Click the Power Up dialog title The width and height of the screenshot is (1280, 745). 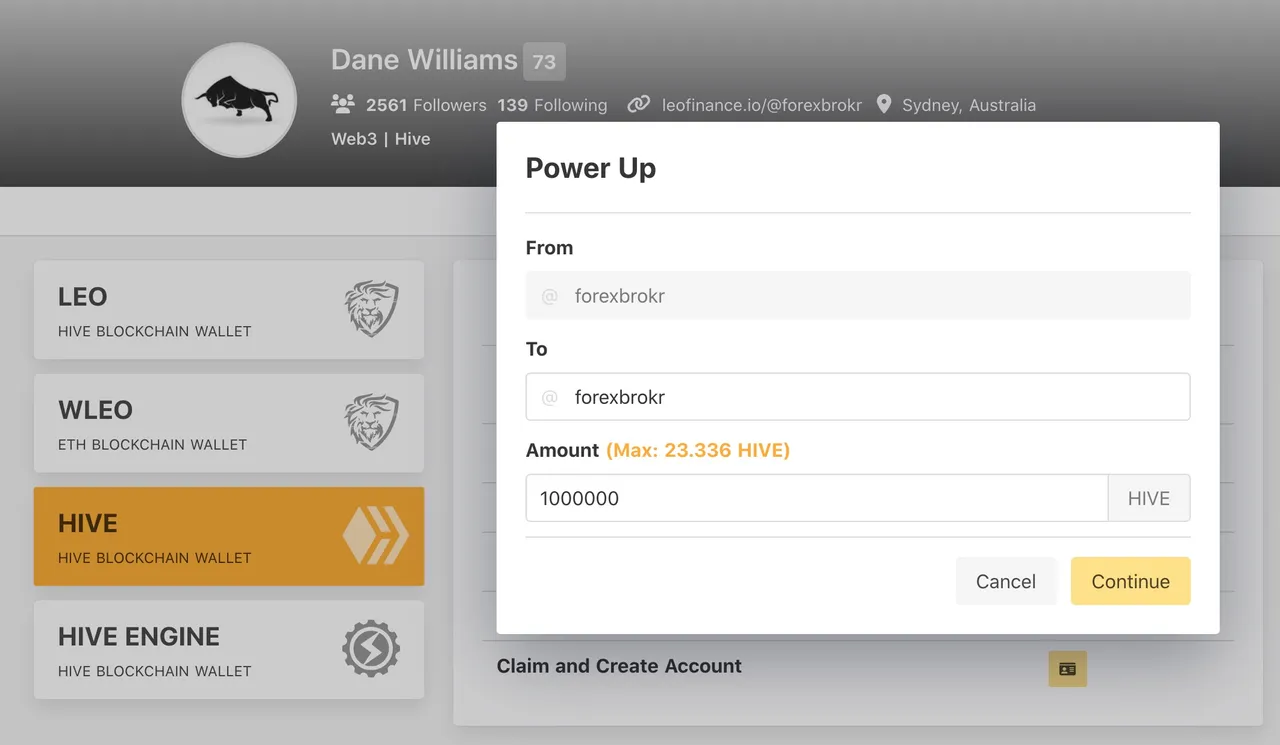pyautogui.click(x=591, y=168)
